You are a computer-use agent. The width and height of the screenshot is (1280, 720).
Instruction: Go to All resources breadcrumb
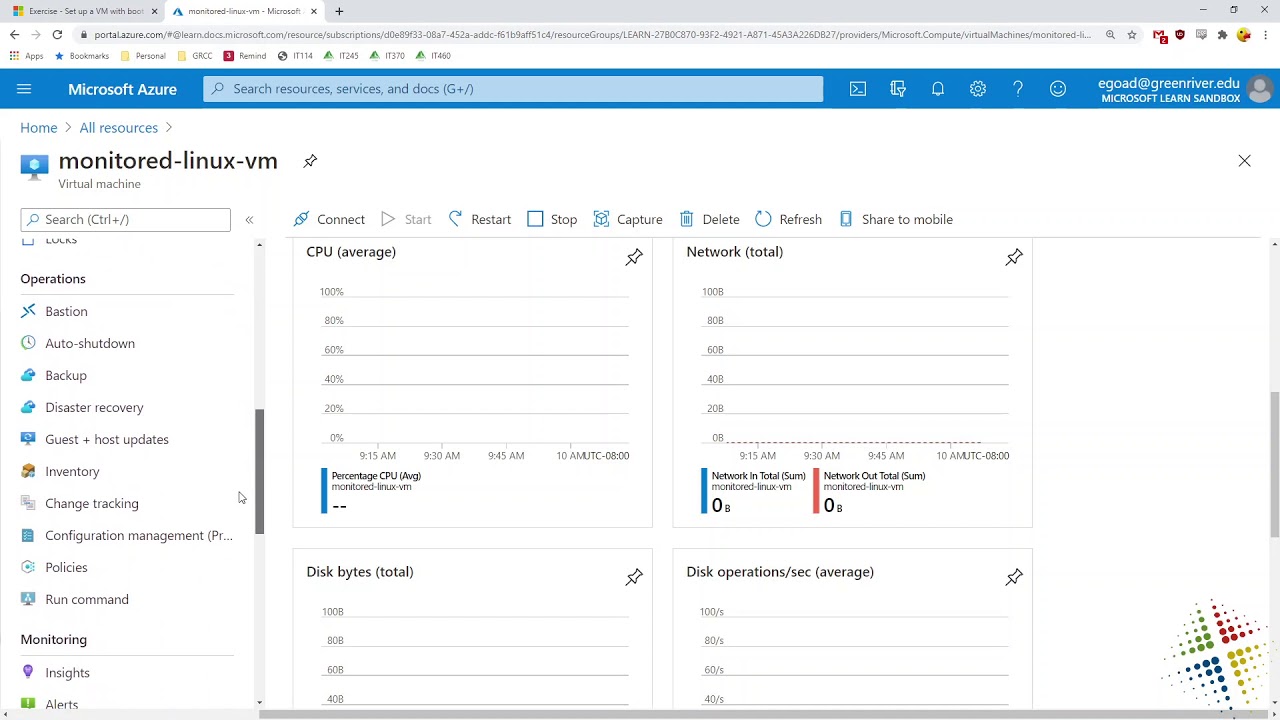[119, 128]
